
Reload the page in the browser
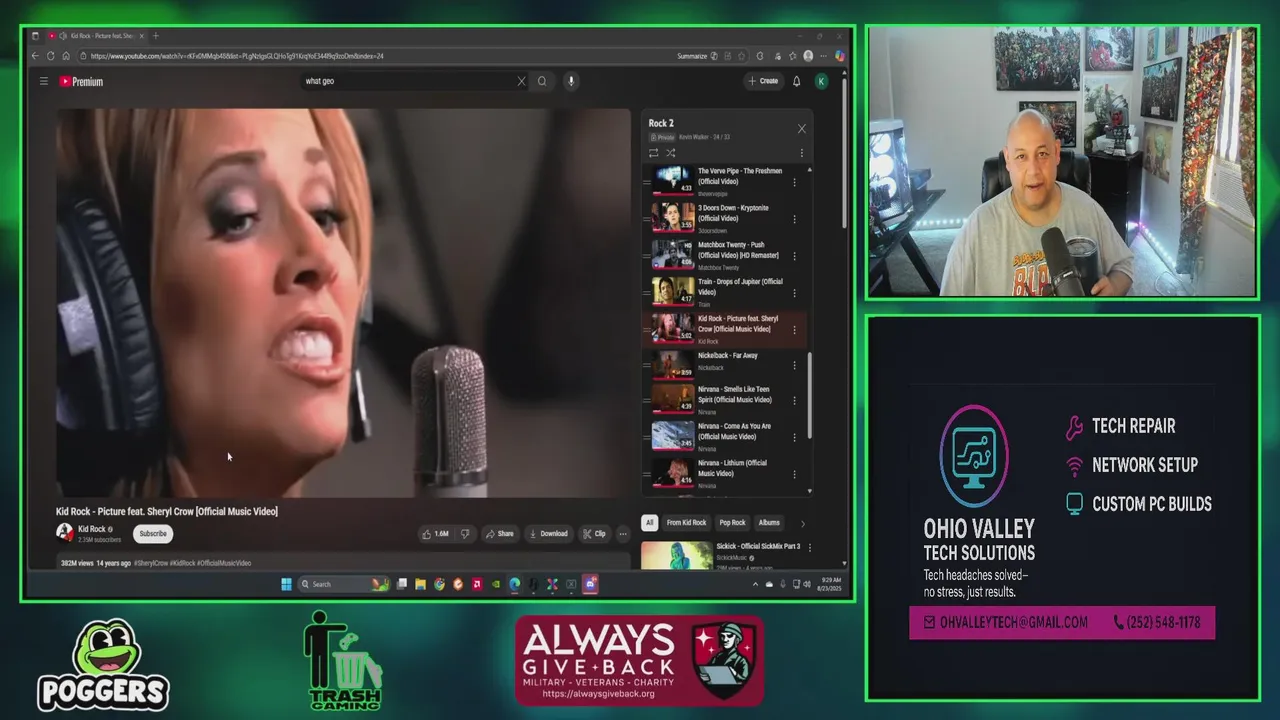pyautogui.click(x=50, y=56)
